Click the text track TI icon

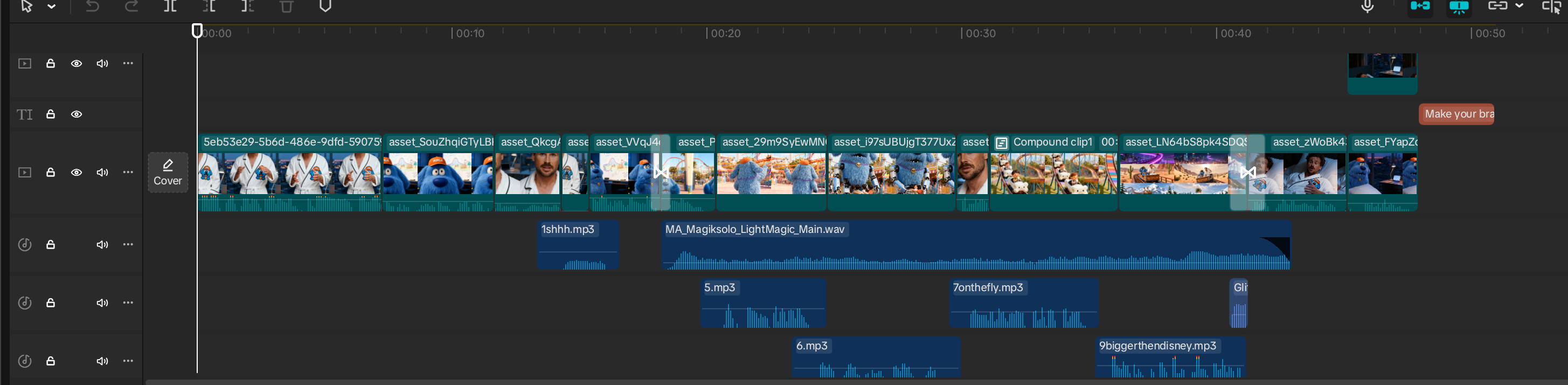click(x=24, y=114)
